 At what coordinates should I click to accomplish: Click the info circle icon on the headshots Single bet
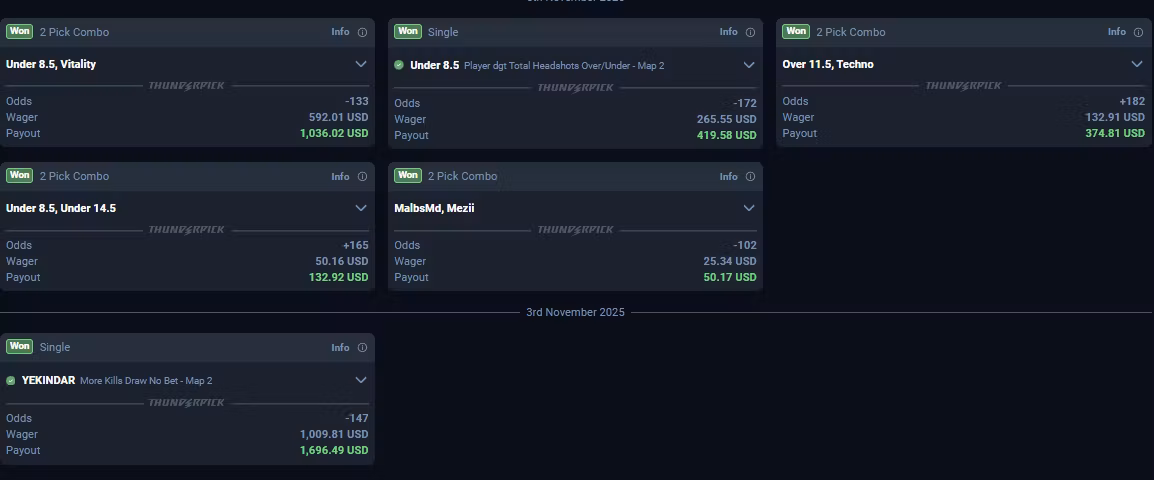(x=750, y=32)
